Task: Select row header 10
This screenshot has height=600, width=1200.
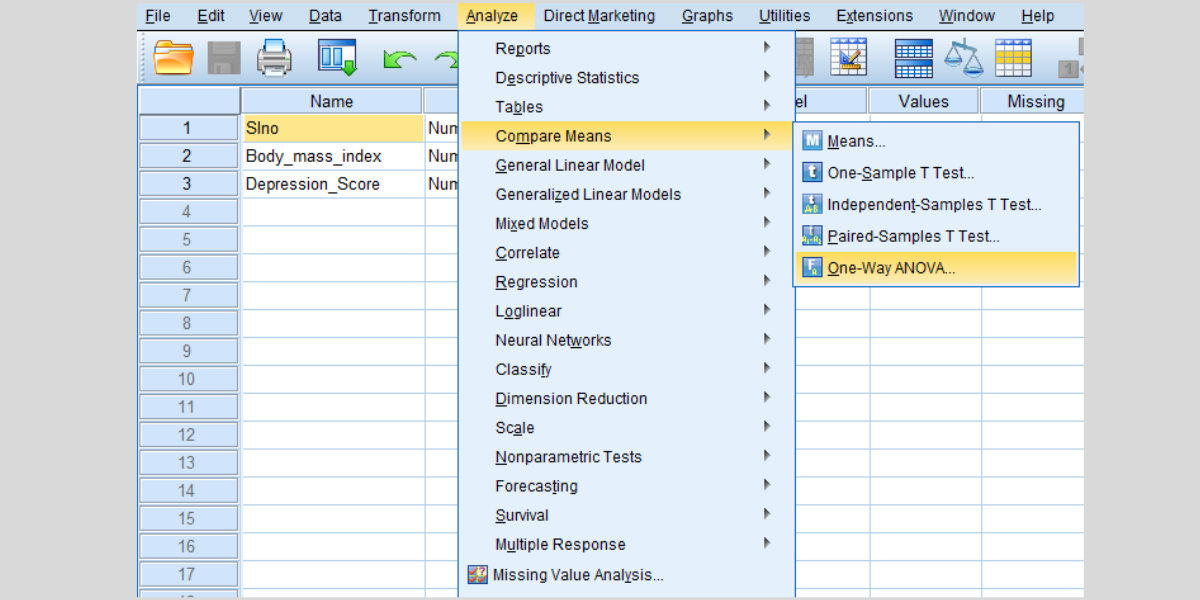Action: tap(187, 379)
